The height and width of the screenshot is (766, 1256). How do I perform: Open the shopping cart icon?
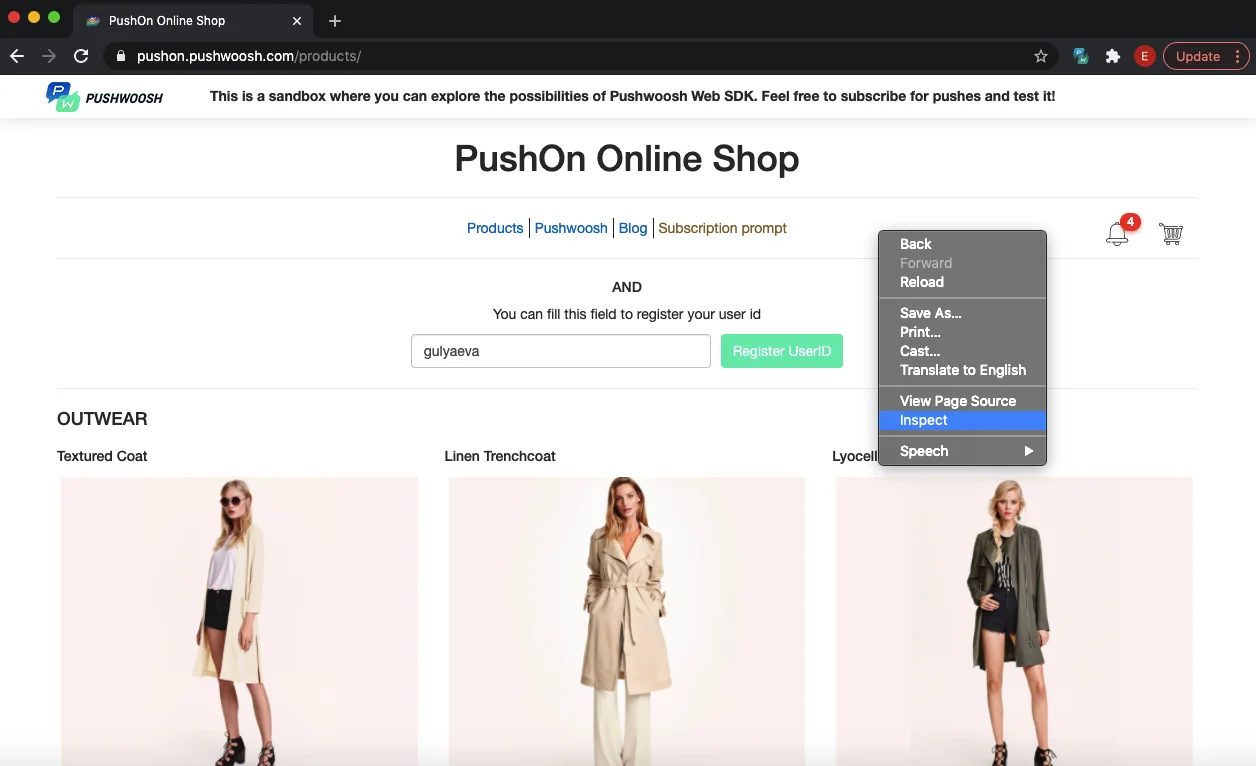point(1171,233)
